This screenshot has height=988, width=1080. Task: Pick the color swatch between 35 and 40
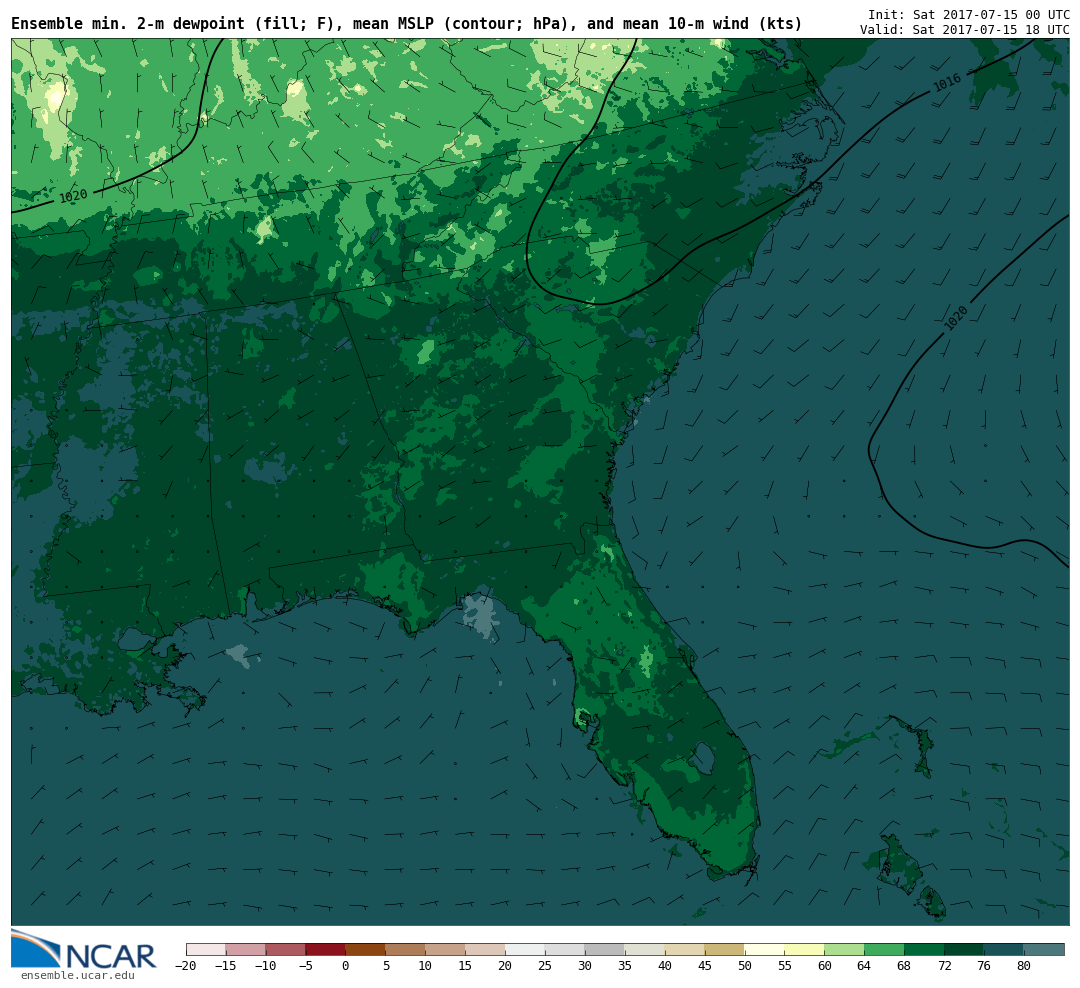tap(645, 949)
